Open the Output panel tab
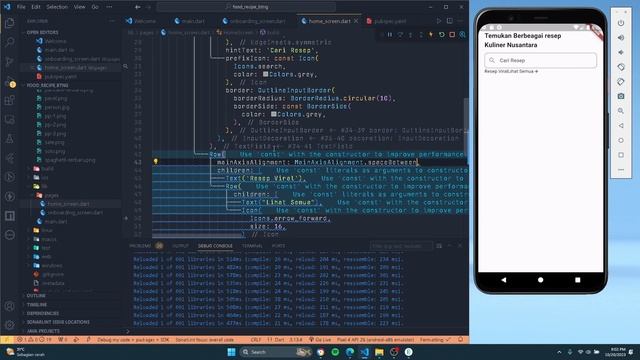Image resolution: width=640 pixels, height=360 pixels. (180, 246)
